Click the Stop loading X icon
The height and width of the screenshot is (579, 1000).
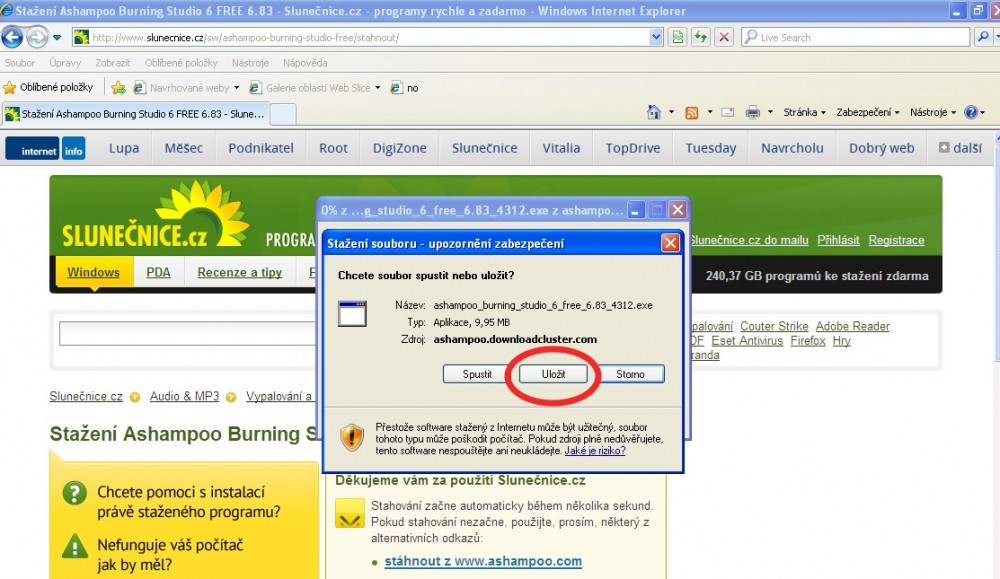click(x=723, y=37)
